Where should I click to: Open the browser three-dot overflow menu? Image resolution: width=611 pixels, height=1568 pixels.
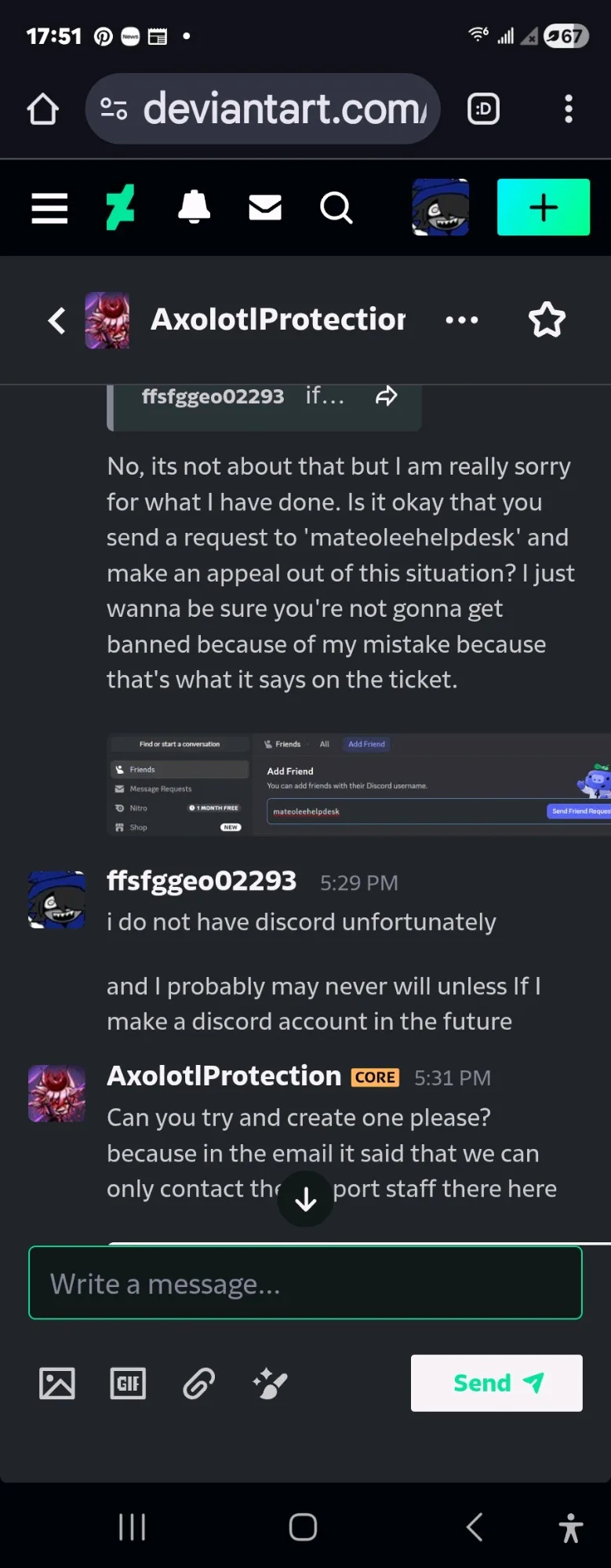[x=569, y=109]
